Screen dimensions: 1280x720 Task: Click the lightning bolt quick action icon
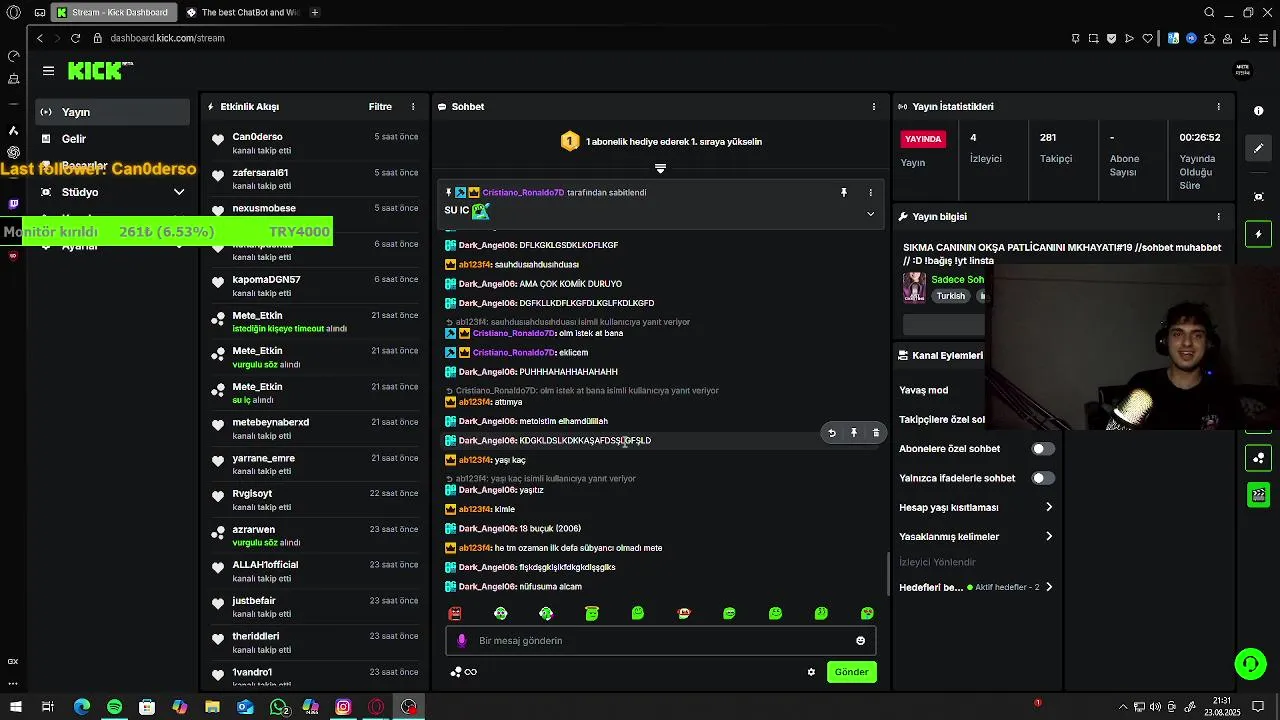point(1259,234)
